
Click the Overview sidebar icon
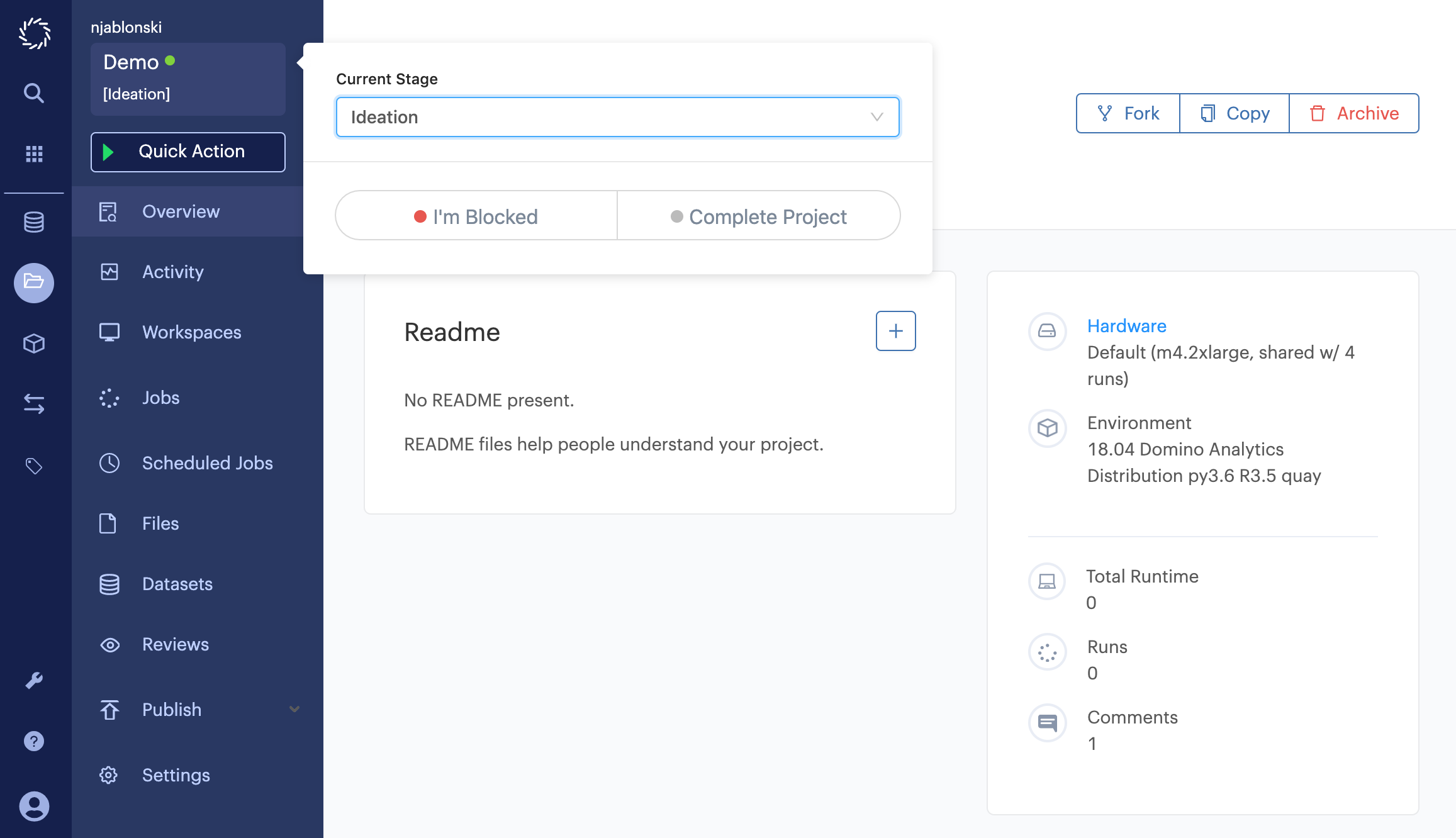coord(109,211)
